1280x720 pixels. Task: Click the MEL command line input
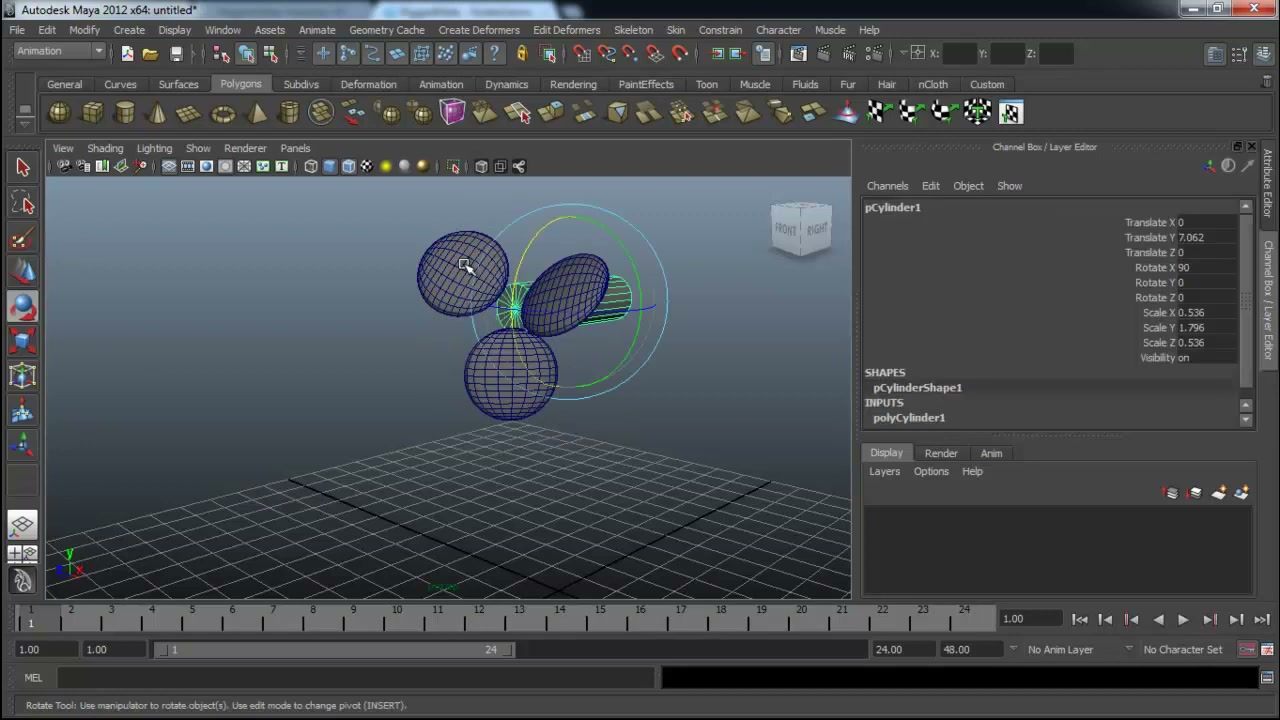pos(355,678)
